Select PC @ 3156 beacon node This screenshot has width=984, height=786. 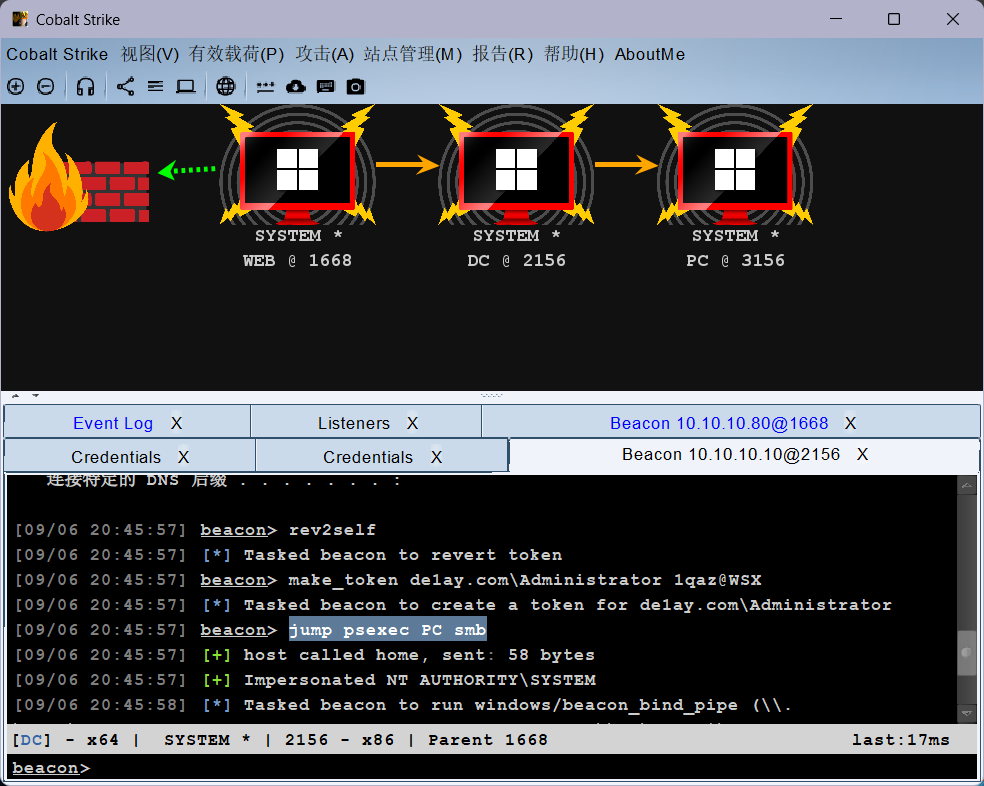tap(735, 186)
